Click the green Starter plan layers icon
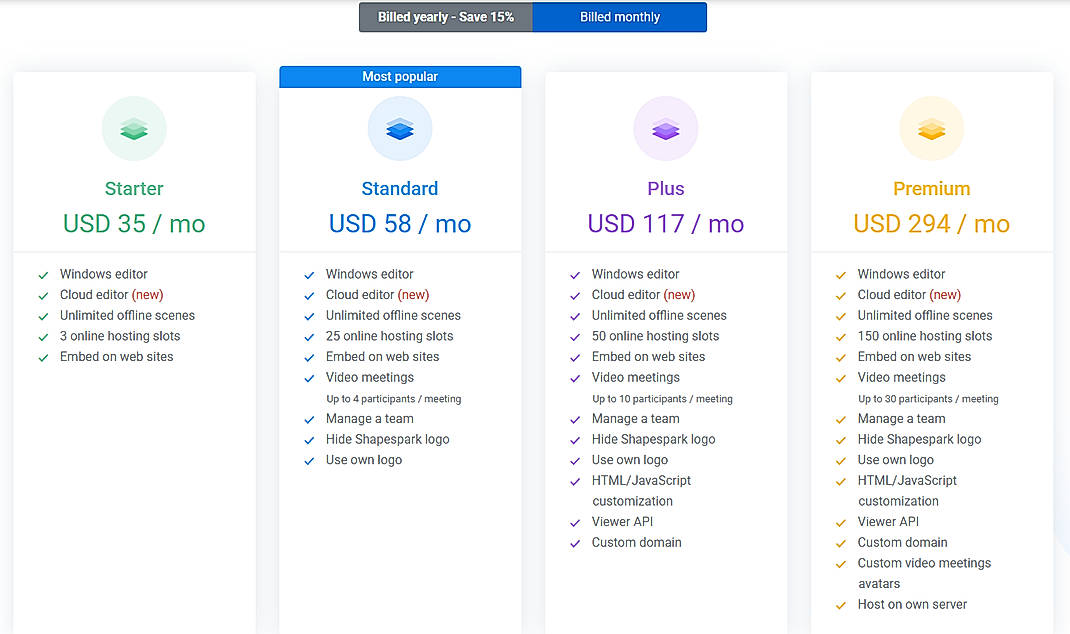The image size is (1070, 634). [134, 128]
